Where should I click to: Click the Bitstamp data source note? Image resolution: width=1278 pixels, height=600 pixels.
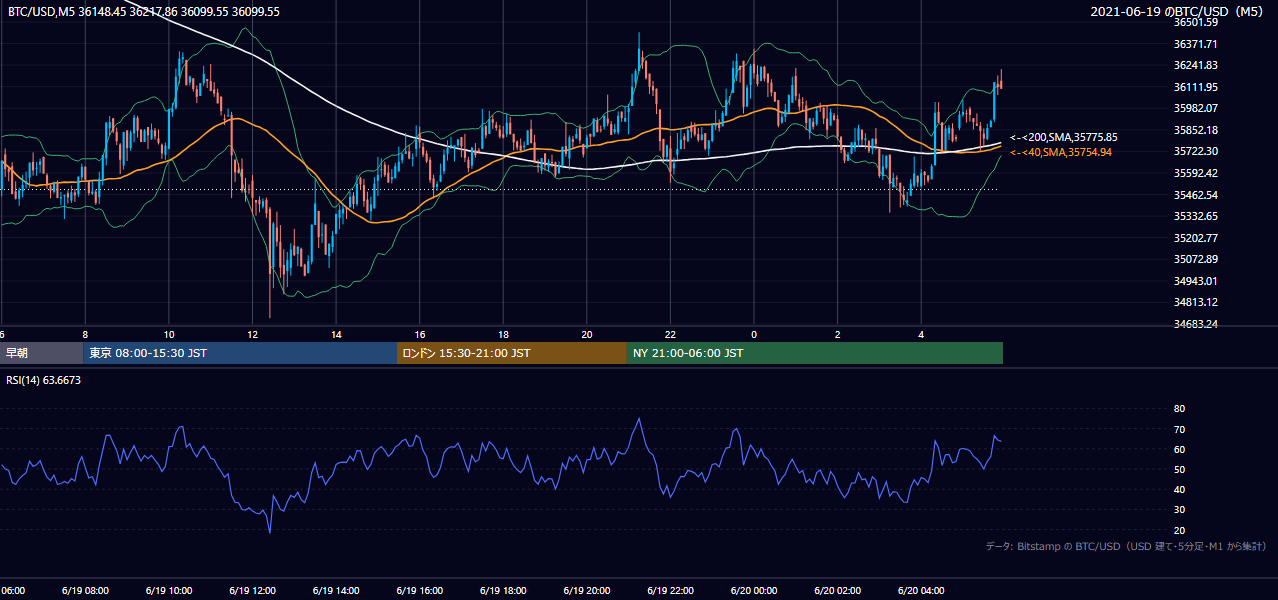1126,546
